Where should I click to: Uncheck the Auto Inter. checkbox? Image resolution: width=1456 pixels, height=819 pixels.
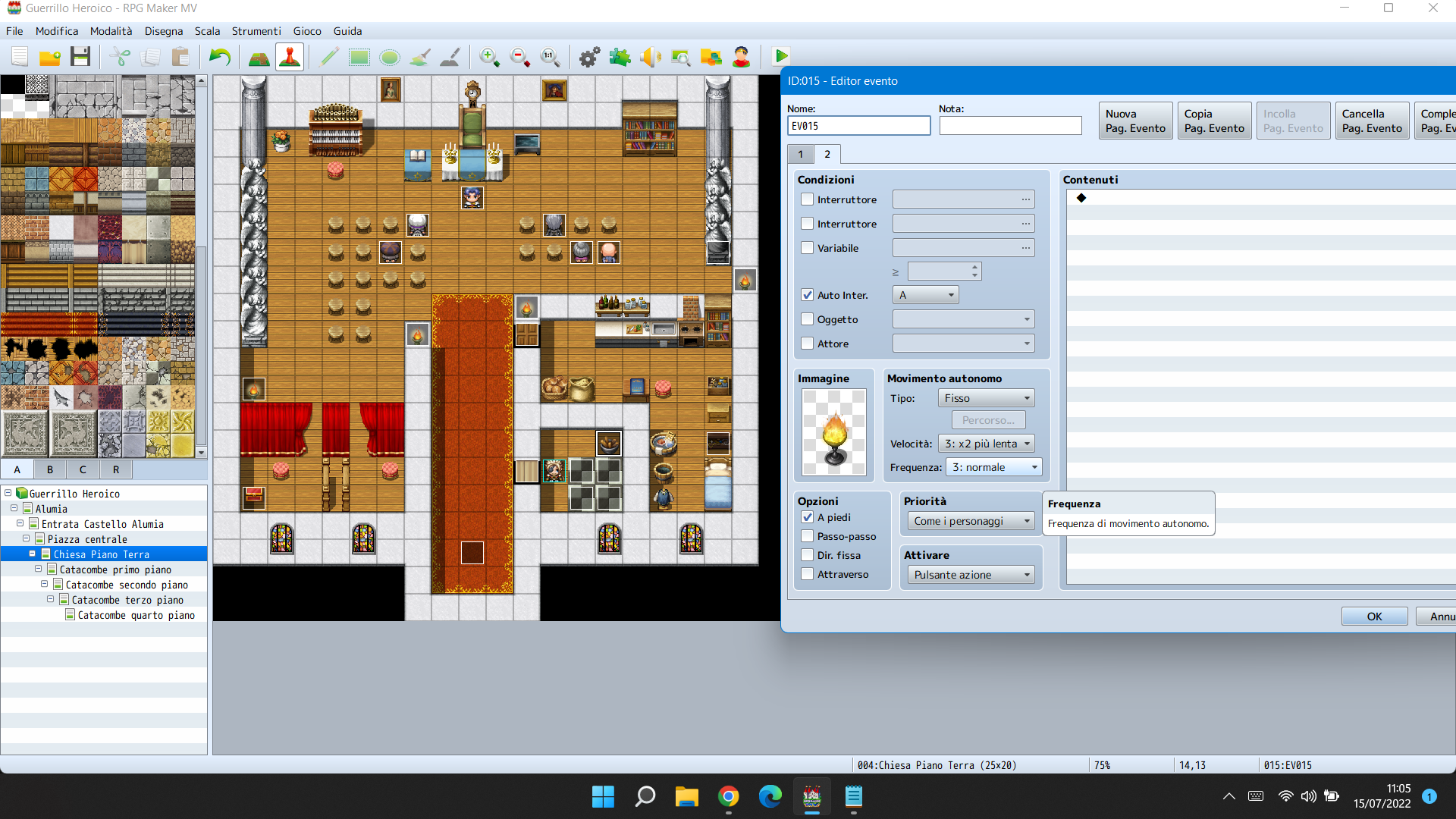[x=808, y=295]
